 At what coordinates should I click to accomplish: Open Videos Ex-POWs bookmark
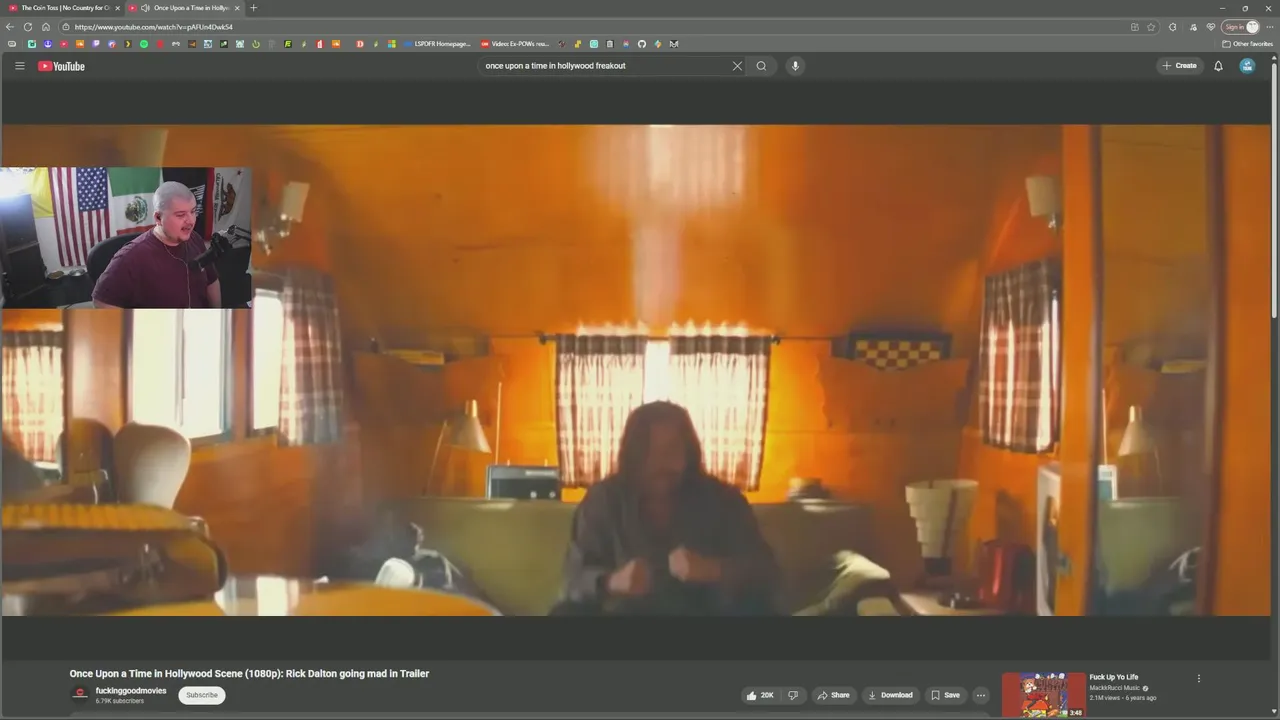tap(515, 44)
